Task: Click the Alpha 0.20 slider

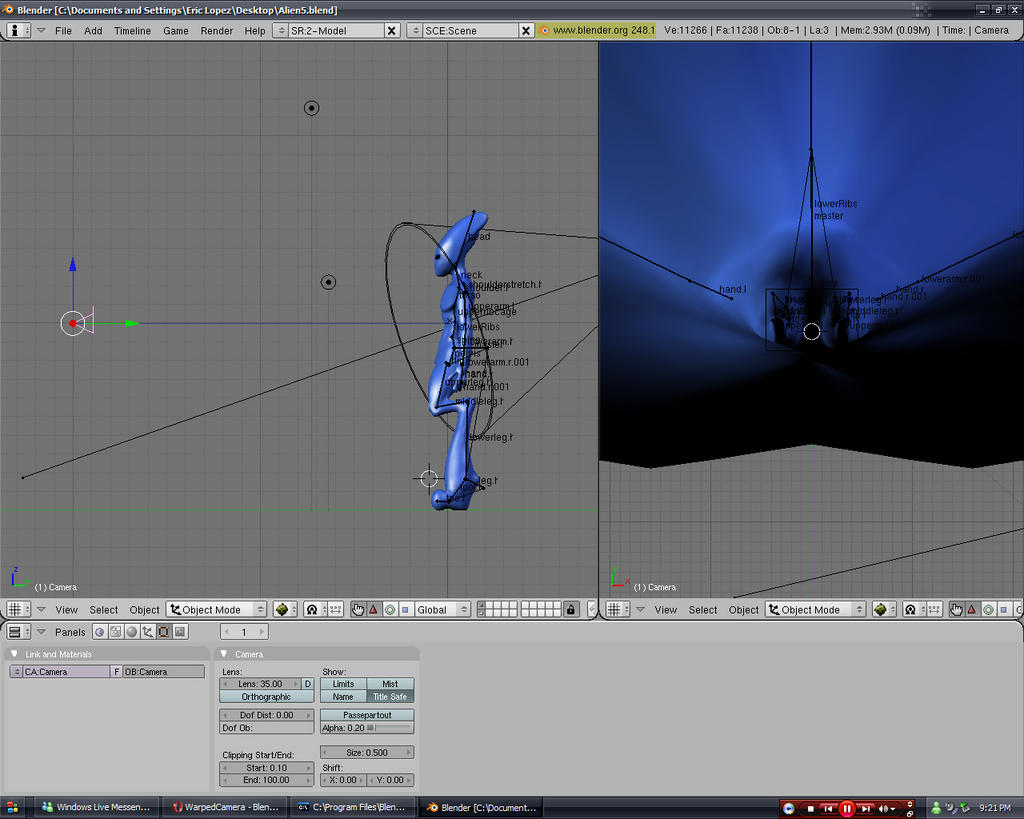Action: click(x=367, y=728)
